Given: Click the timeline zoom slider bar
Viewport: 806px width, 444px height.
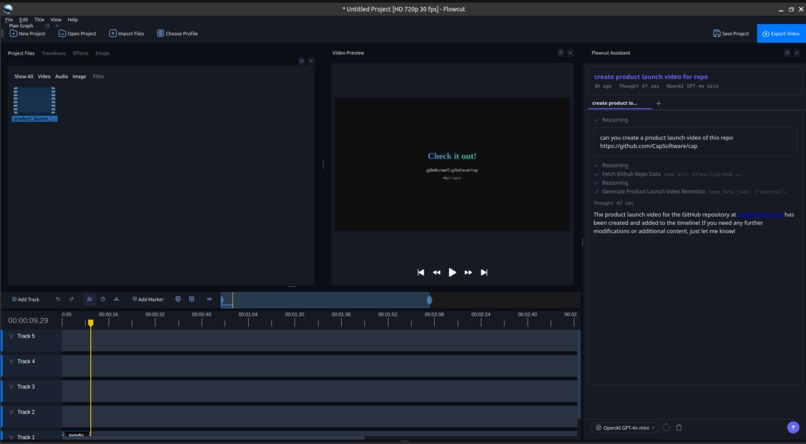Looking at the screenshot, I should point(325,300).
